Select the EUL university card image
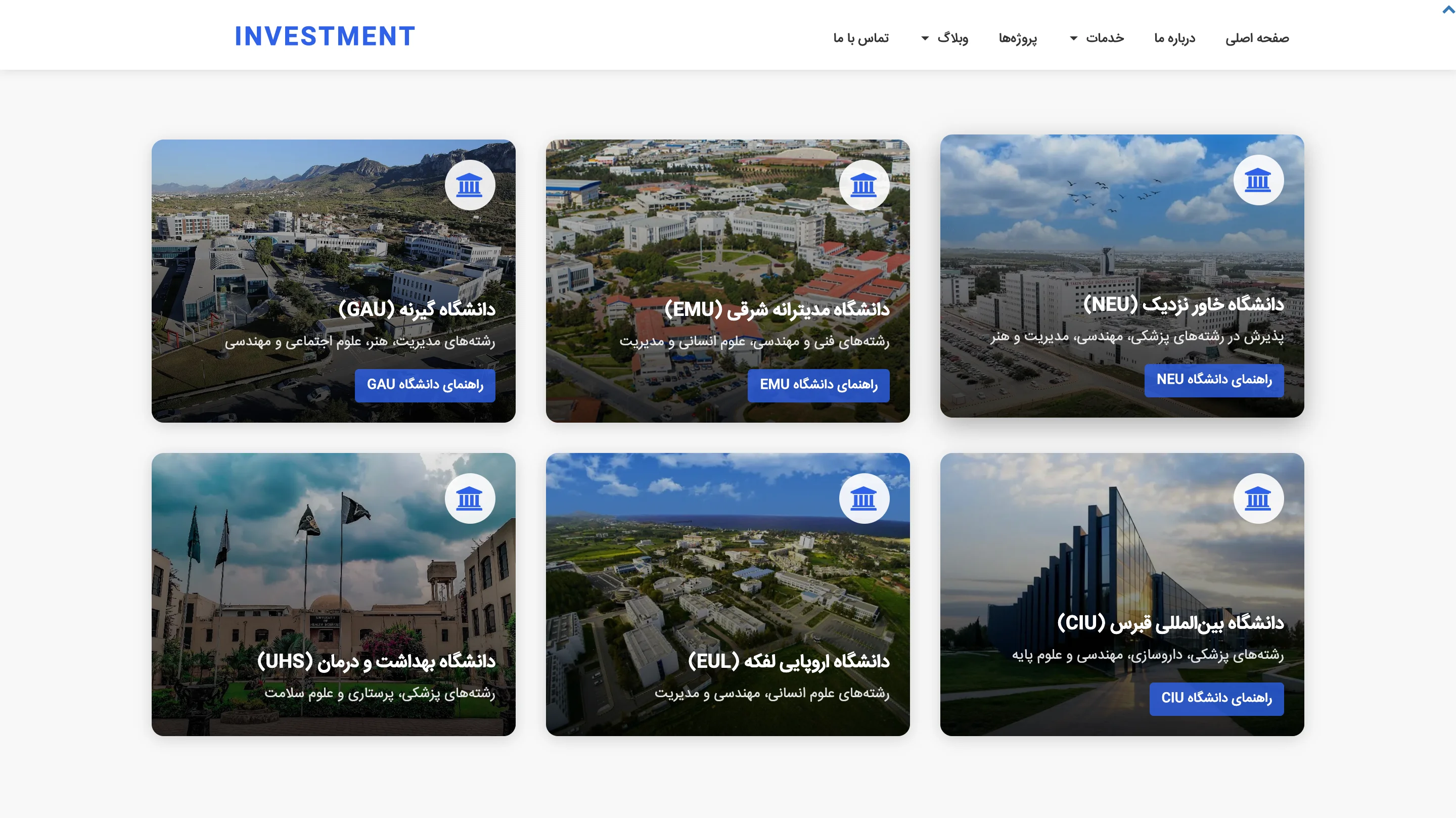 pos(728,594)
